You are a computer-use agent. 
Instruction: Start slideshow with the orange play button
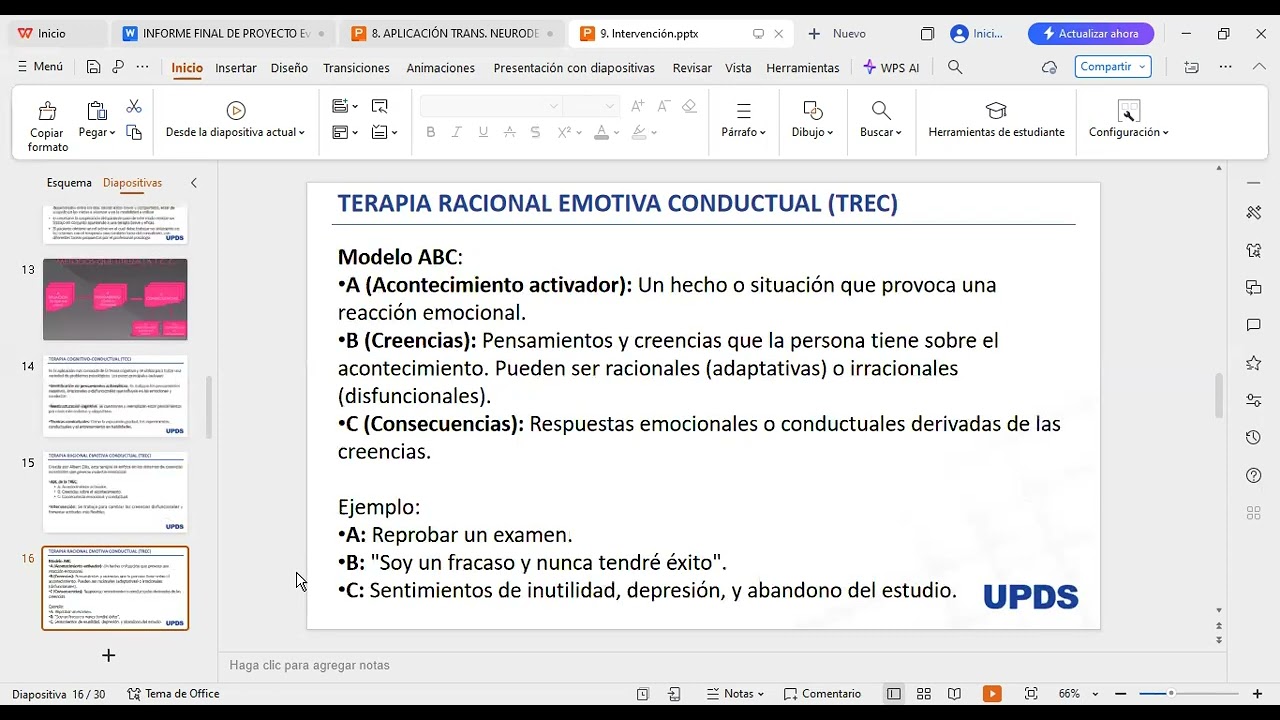tap(992, 694)
